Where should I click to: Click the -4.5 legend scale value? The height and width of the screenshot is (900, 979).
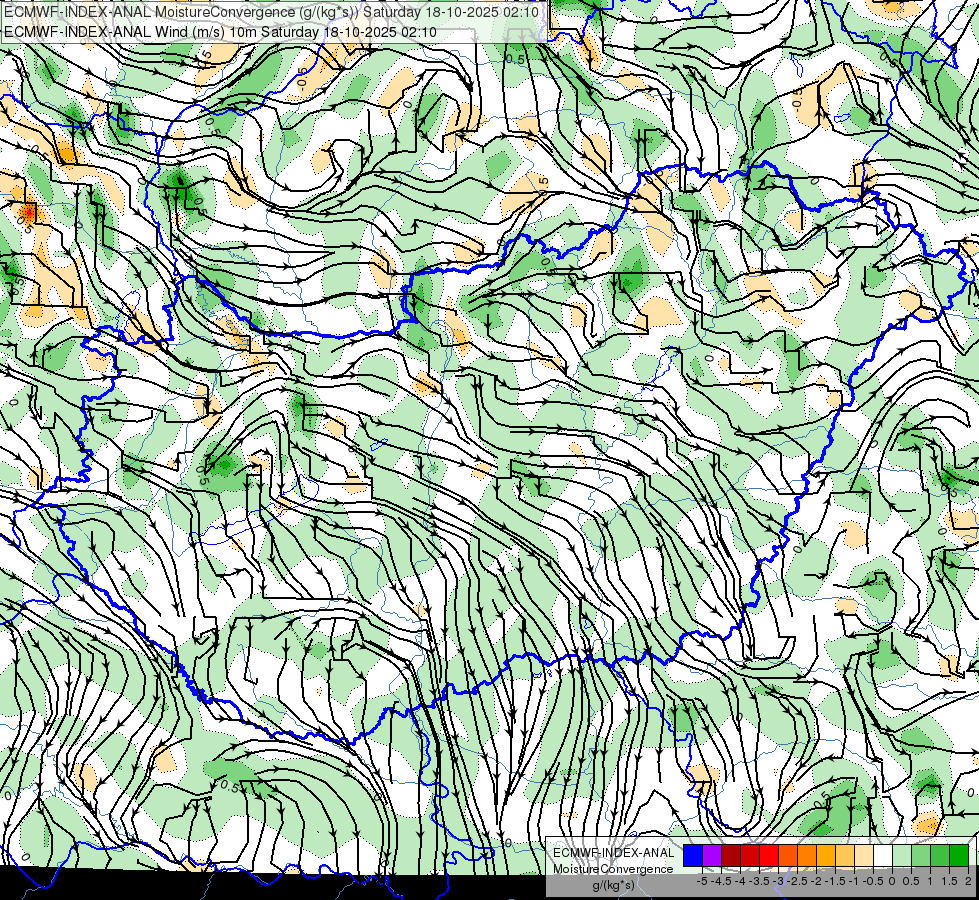pyautogui.click(x=721, y=881)
